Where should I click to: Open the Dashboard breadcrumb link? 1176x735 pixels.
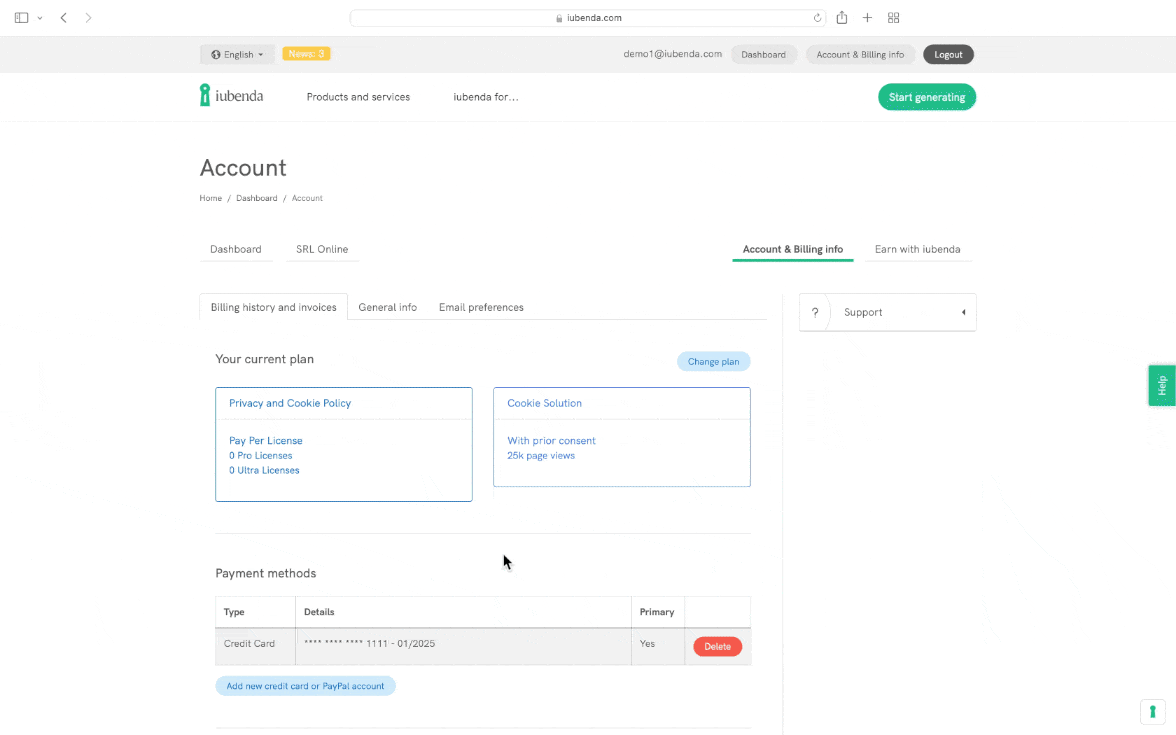click(256, 198)
